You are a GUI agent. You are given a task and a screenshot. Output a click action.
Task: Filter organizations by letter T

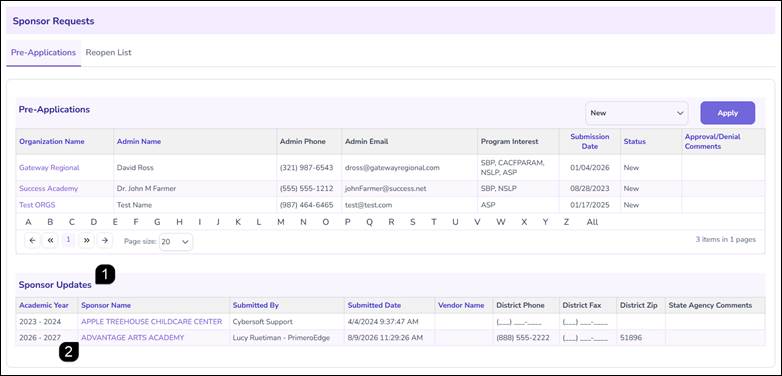click(x=434, y=222)
